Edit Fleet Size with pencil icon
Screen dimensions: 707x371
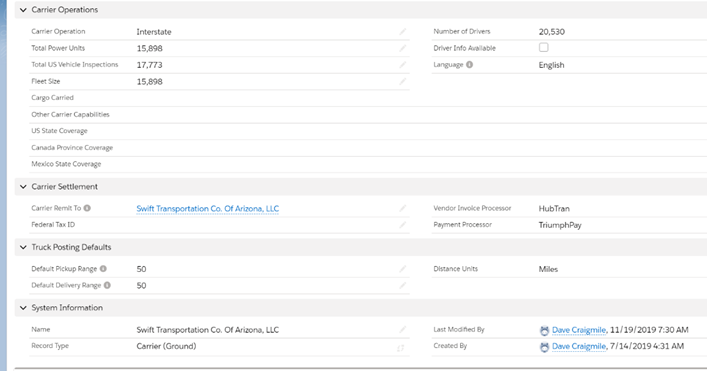tap(402, 82)
